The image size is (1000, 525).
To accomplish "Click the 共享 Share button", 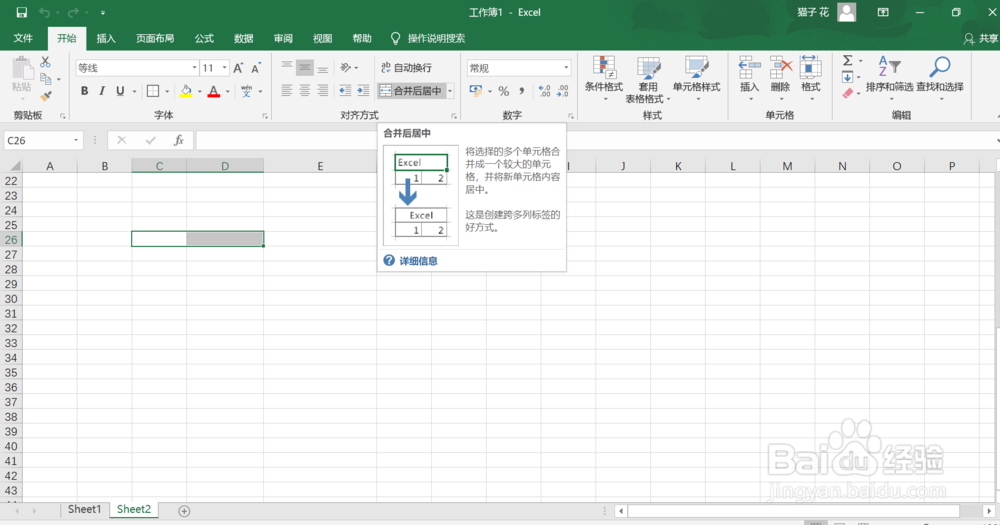I will tap(982, 39).
